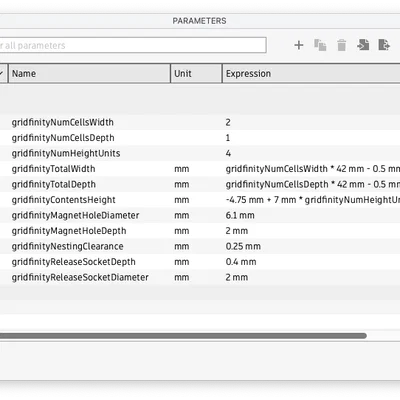
Task: Click the mm unit of gridfinityReleaseSocketDiameter
Action: [x=182, y=278]
